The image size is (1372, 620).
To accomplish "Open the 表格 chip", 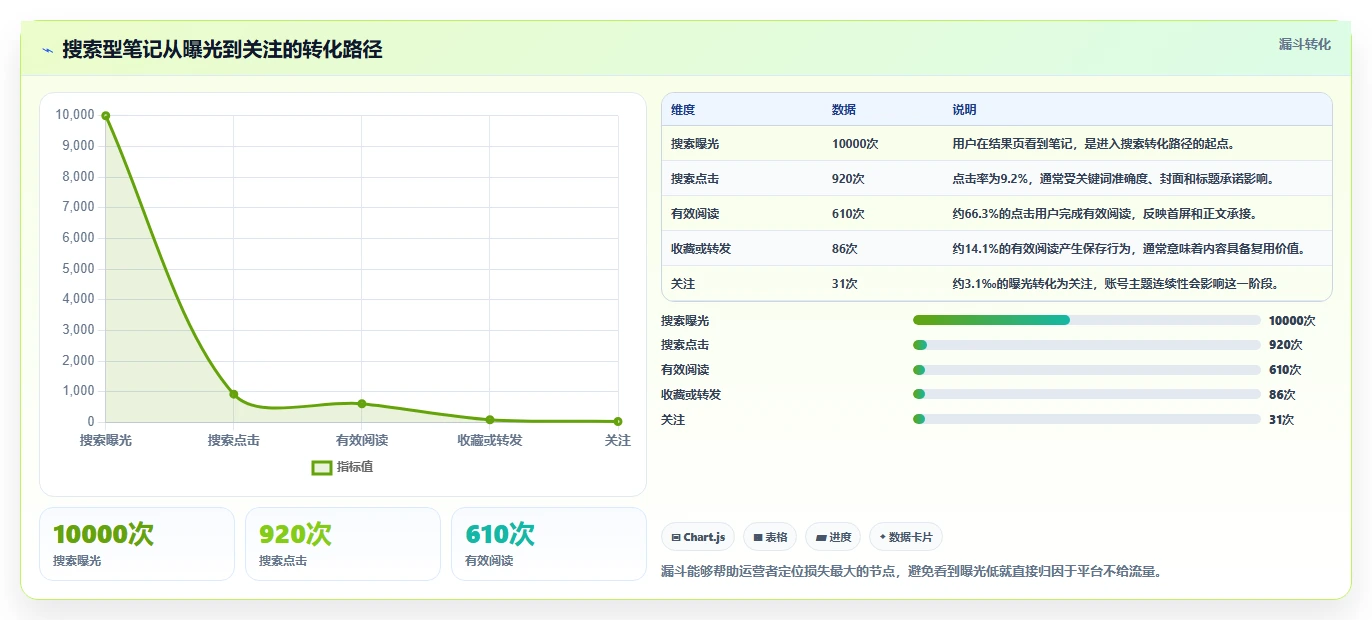I will pos(770,537).
